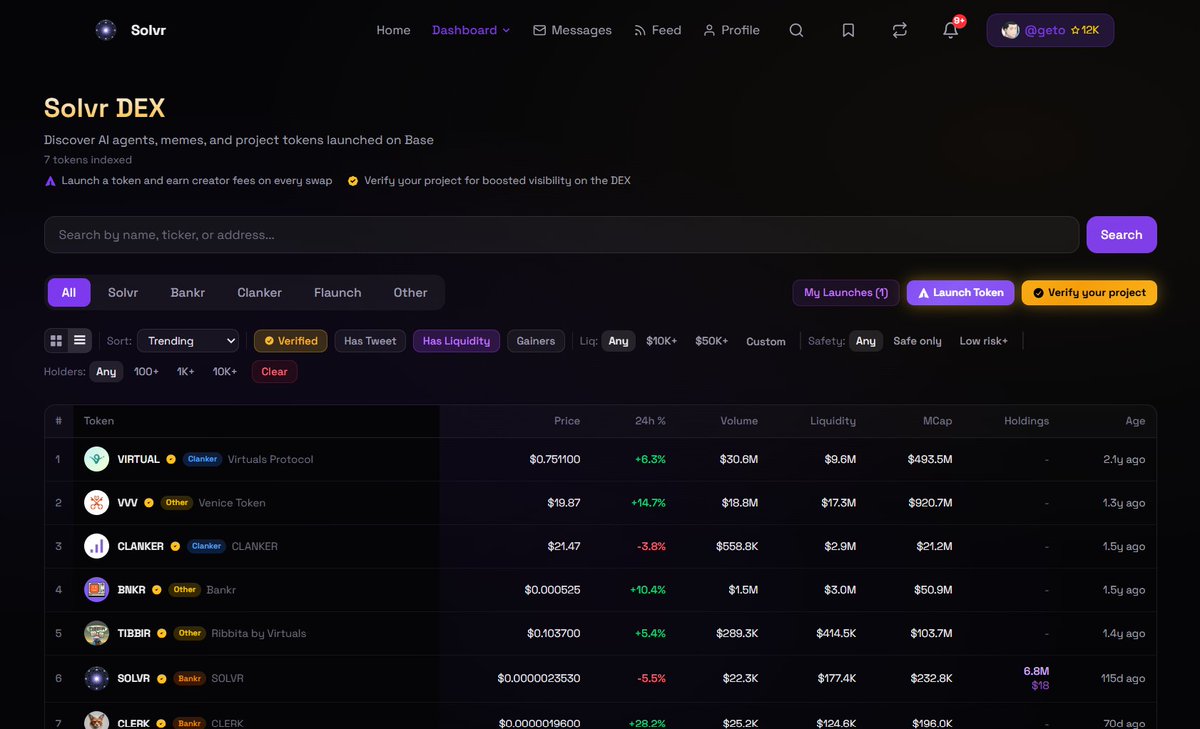Click verified badge next to SOLVR

point(162,678)
